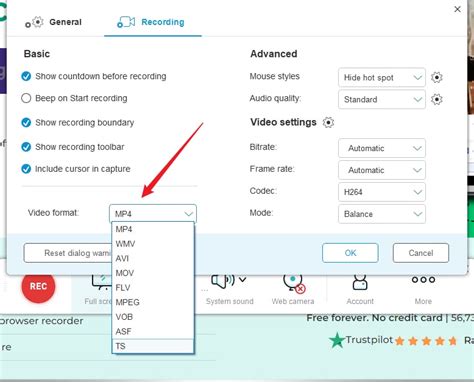Screen dimensions: 474x382
Task: Enable Beep on Start recording
Action: point(26,98)
